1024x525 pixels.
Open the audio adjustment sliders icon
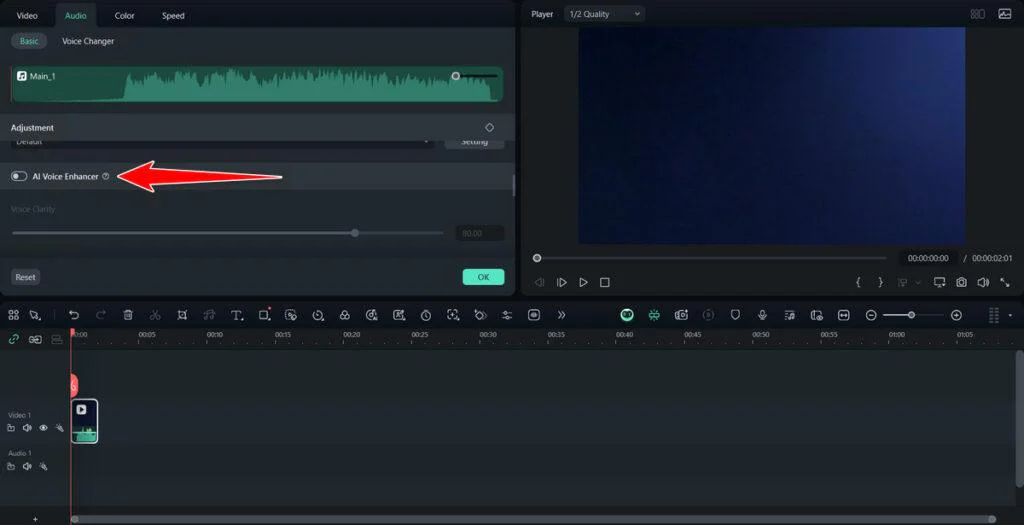507,315
